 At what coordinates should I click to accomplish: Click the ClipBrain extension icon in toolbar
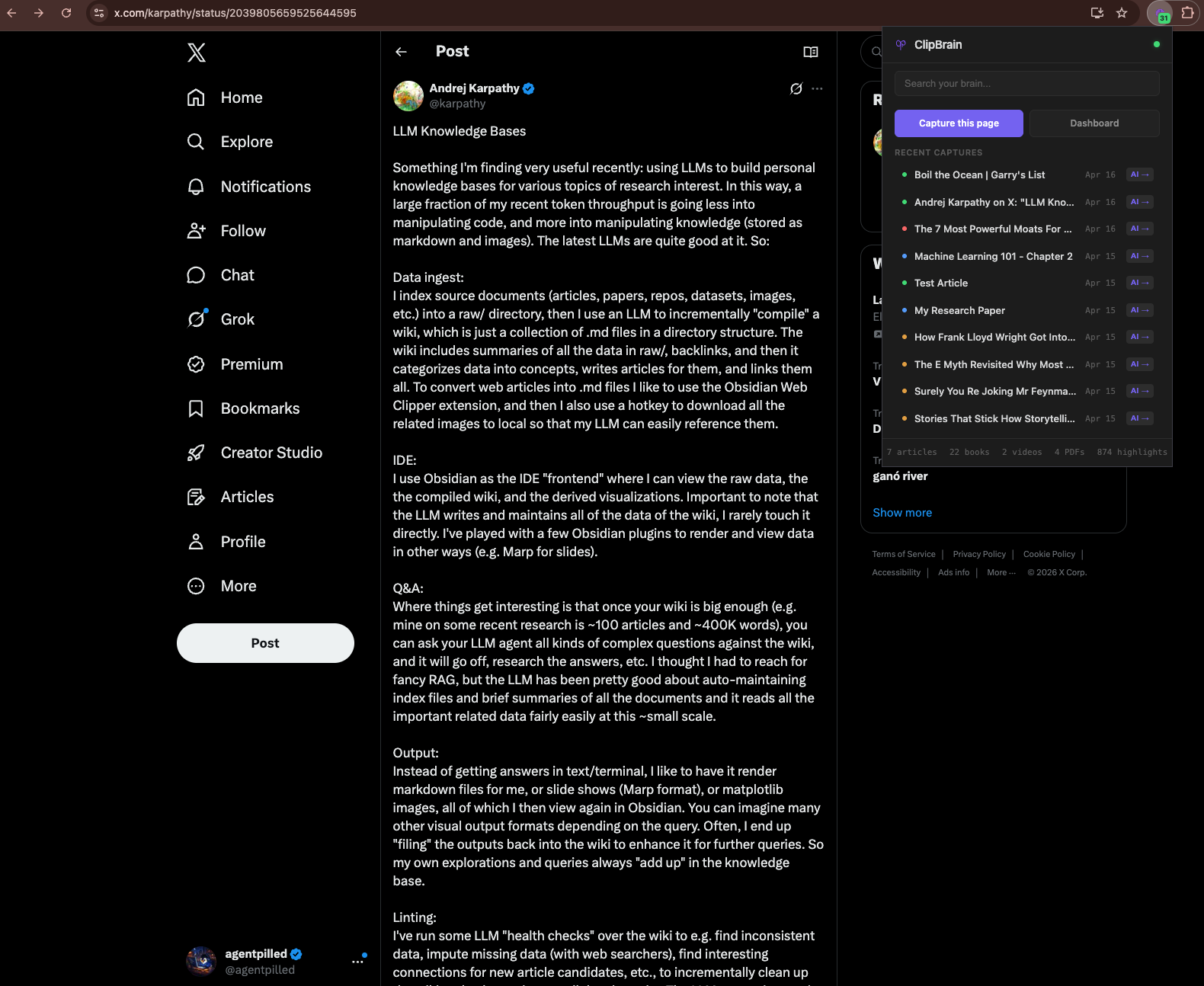[x=1162, y=13]
